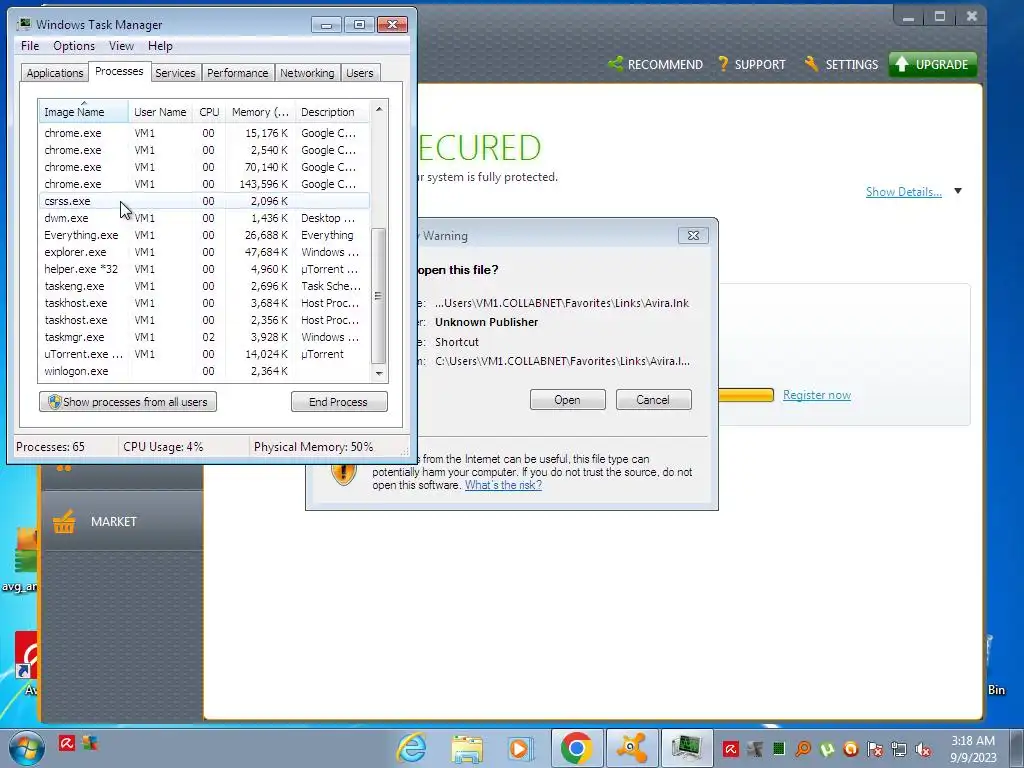Click the End Process button
The height and width of the screenshot is (768, 1024).
pyautogui.click(x=339, y=402)
